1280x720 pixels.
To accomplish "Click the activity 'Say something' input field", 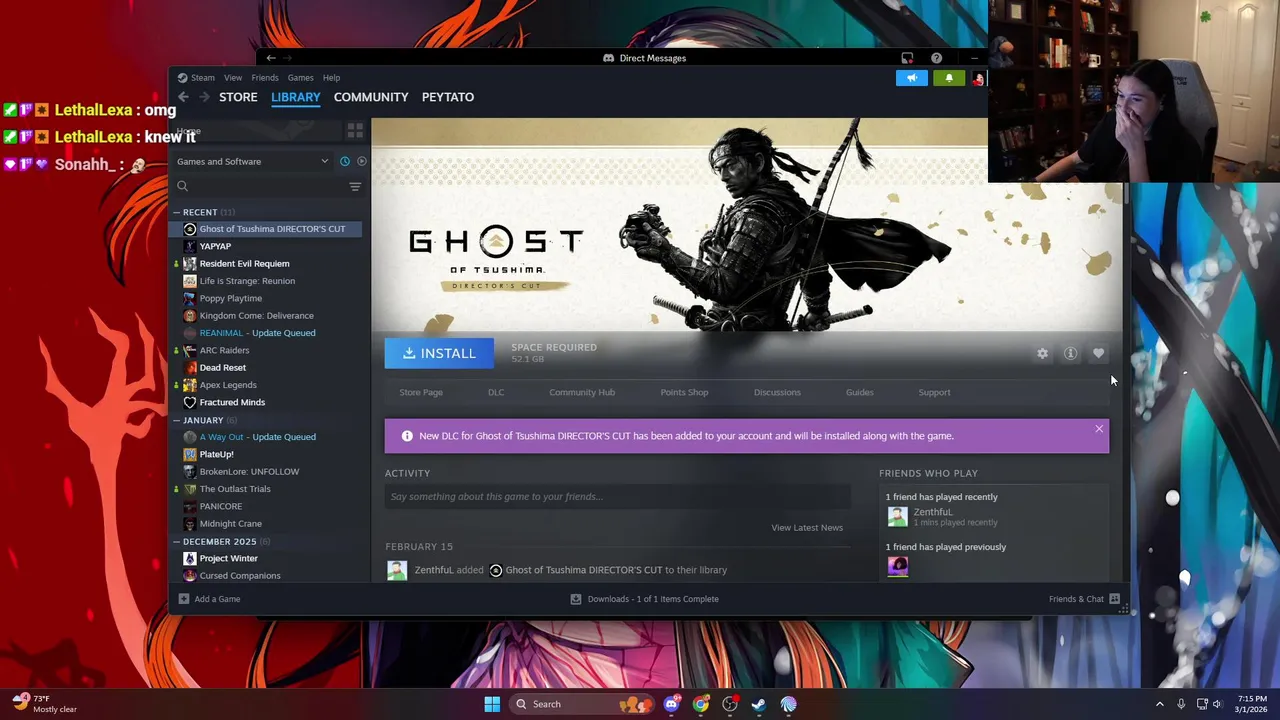I will tap(618, 497).
